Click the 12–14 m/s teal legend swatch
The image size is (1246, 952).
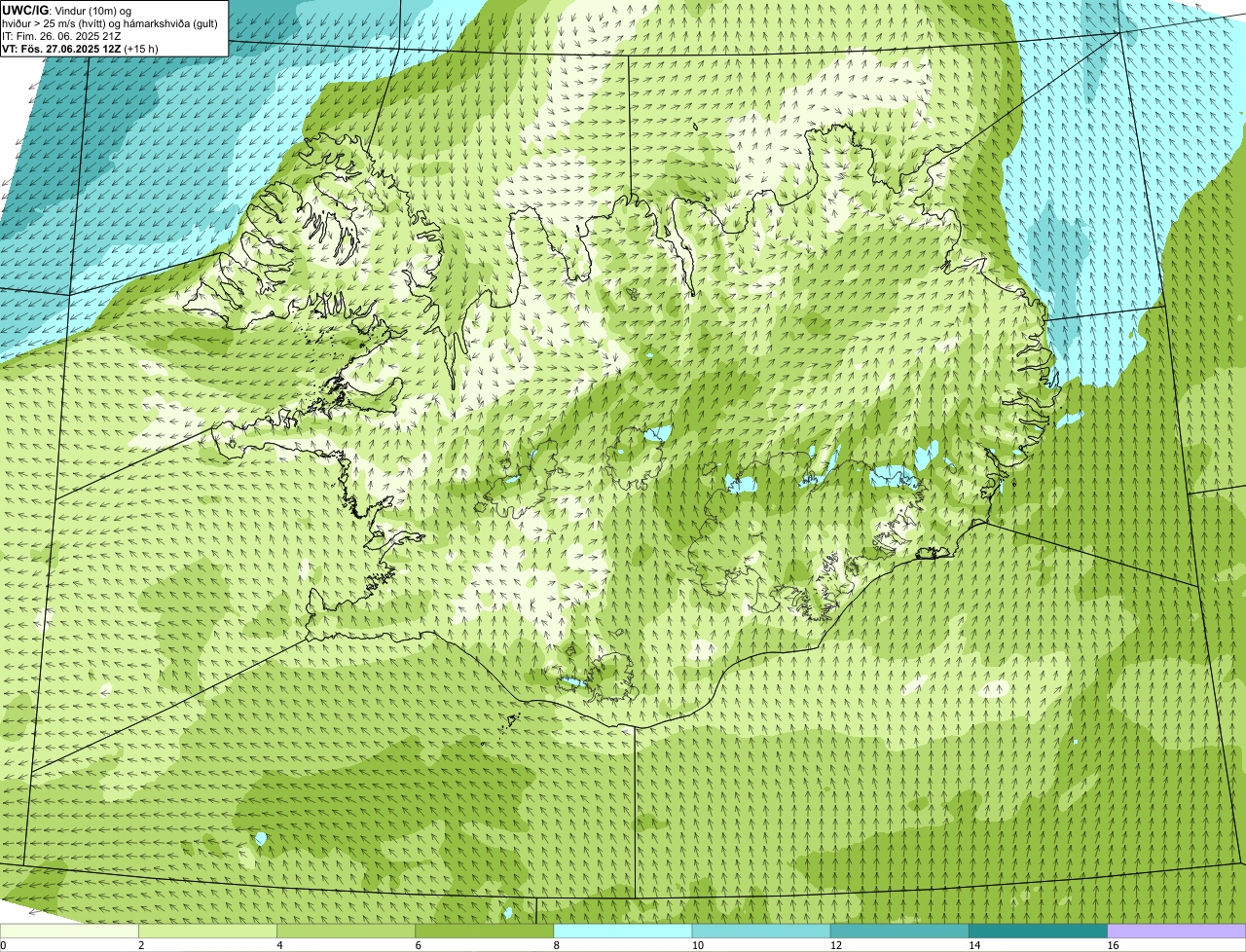900,932
